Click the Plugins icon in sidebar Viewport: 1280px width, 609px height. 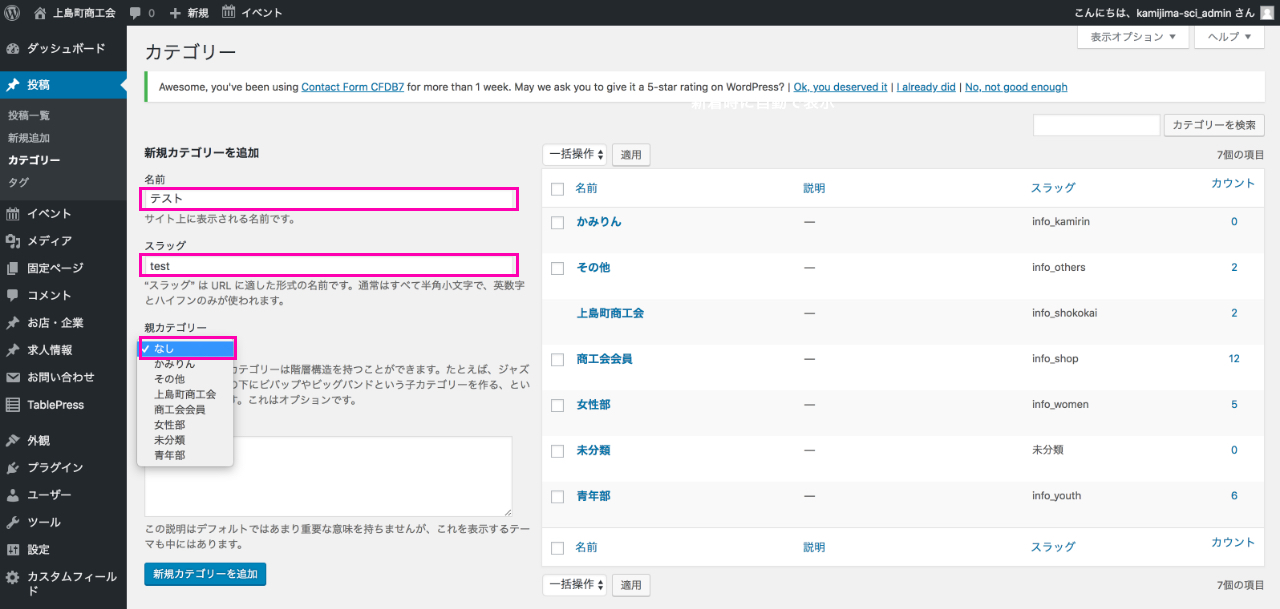tap(13, 468)
